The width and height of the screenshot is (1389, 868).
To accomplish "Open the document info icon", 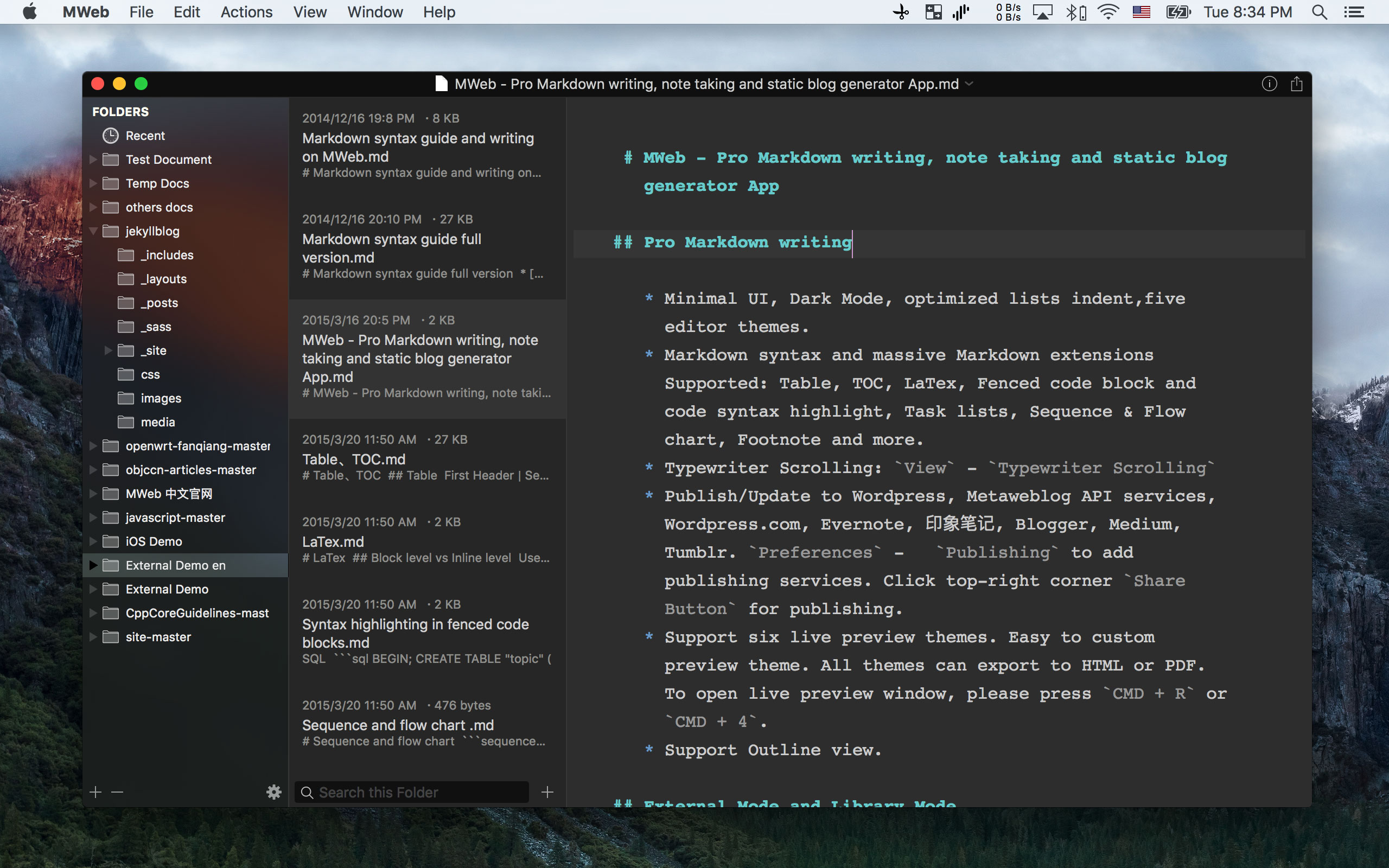I will (x=1269, y=84).
